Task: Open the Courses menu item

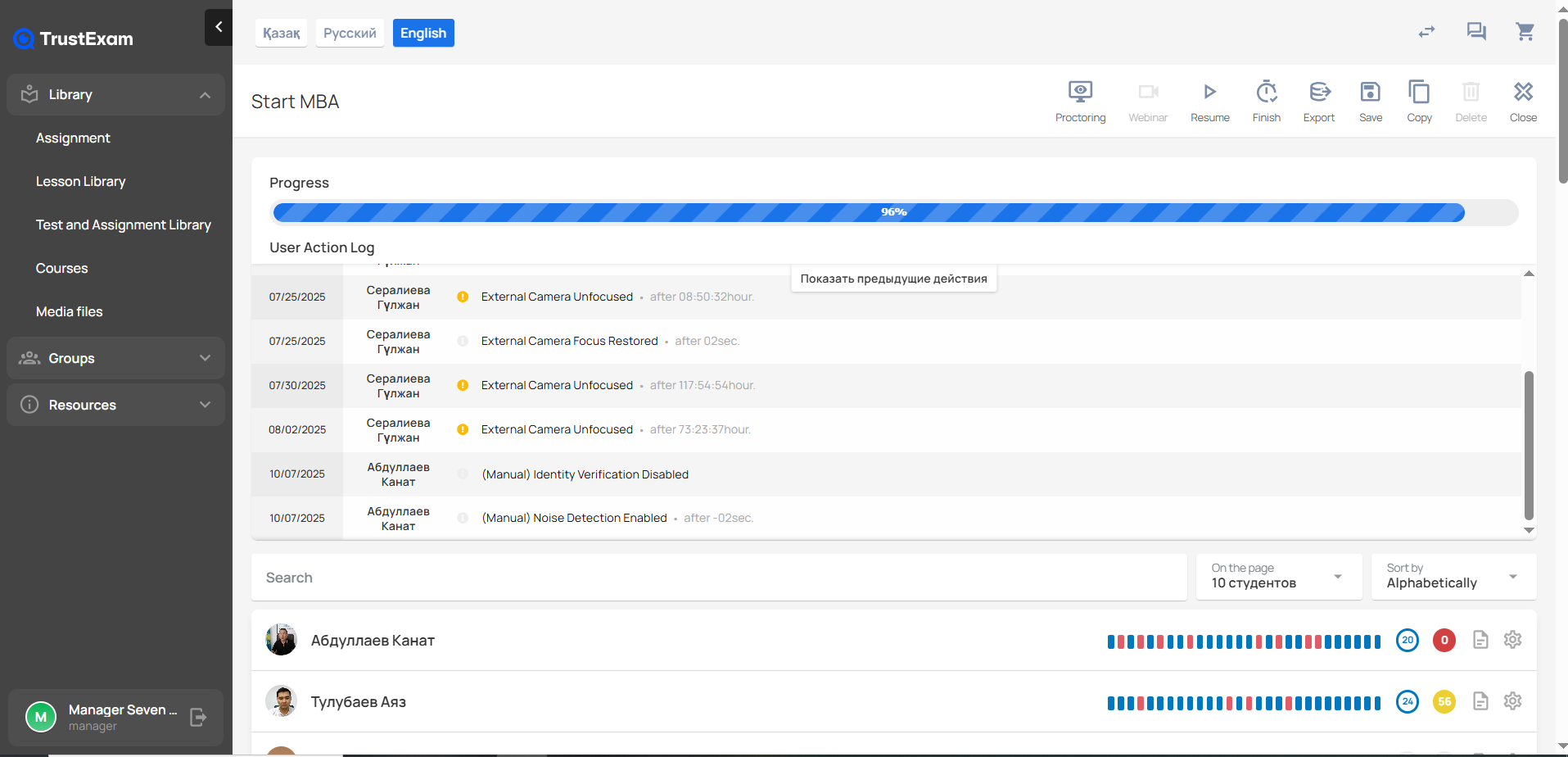Action: pyautogui.click(x=61, y=268)
